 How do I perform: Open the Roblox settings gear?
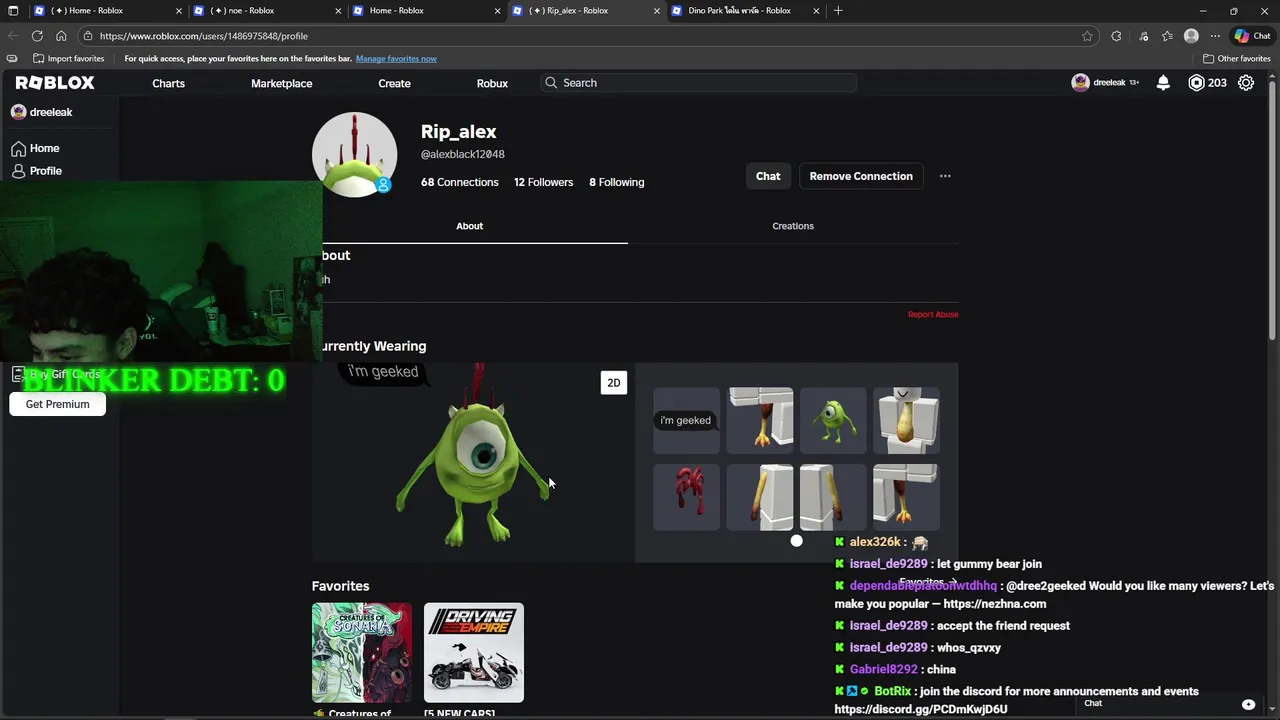pyautogui.click(x=1246, y=83)
